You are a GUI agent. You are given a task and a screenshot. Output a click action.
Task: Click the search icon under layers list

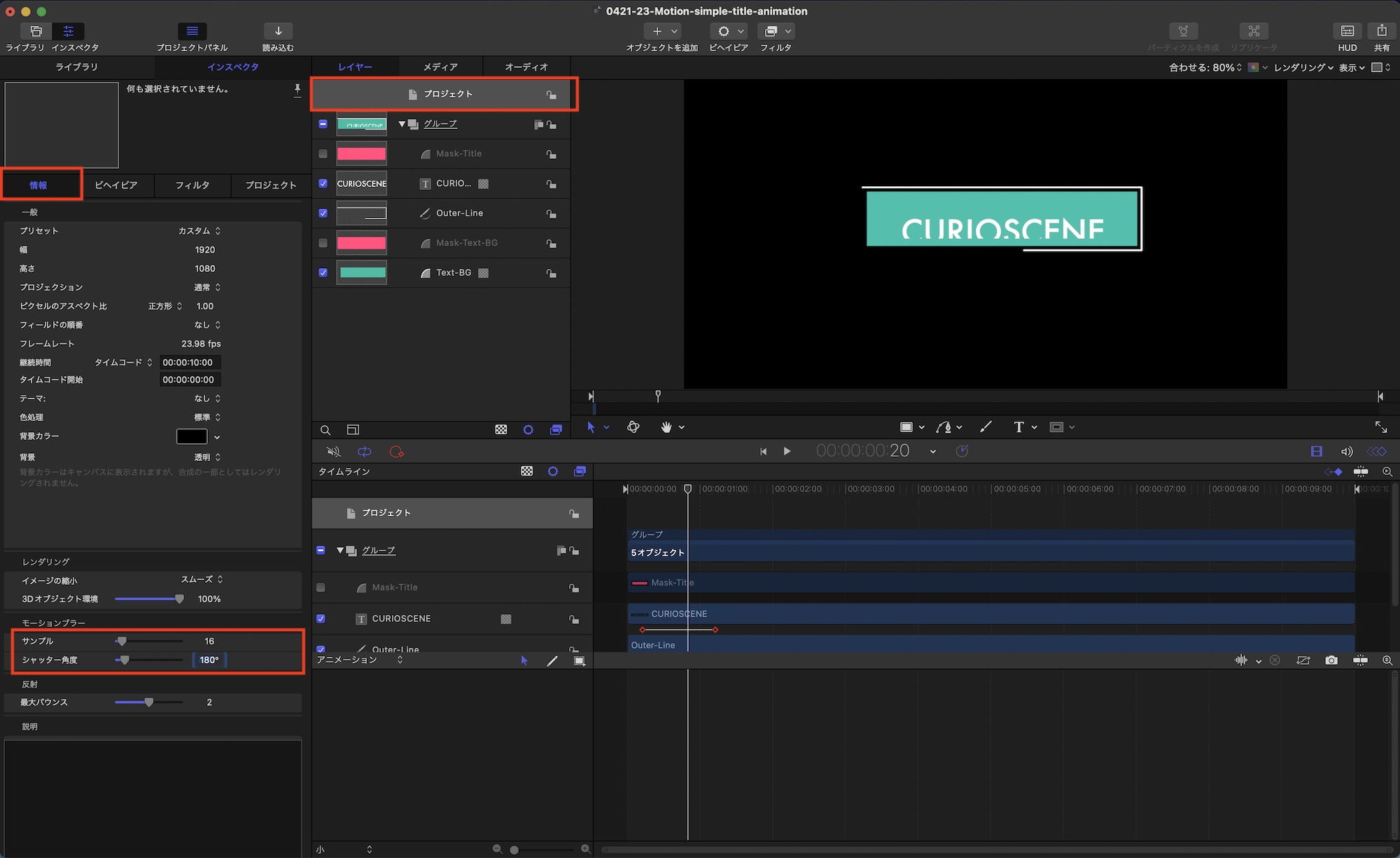[x=325, y=430]
